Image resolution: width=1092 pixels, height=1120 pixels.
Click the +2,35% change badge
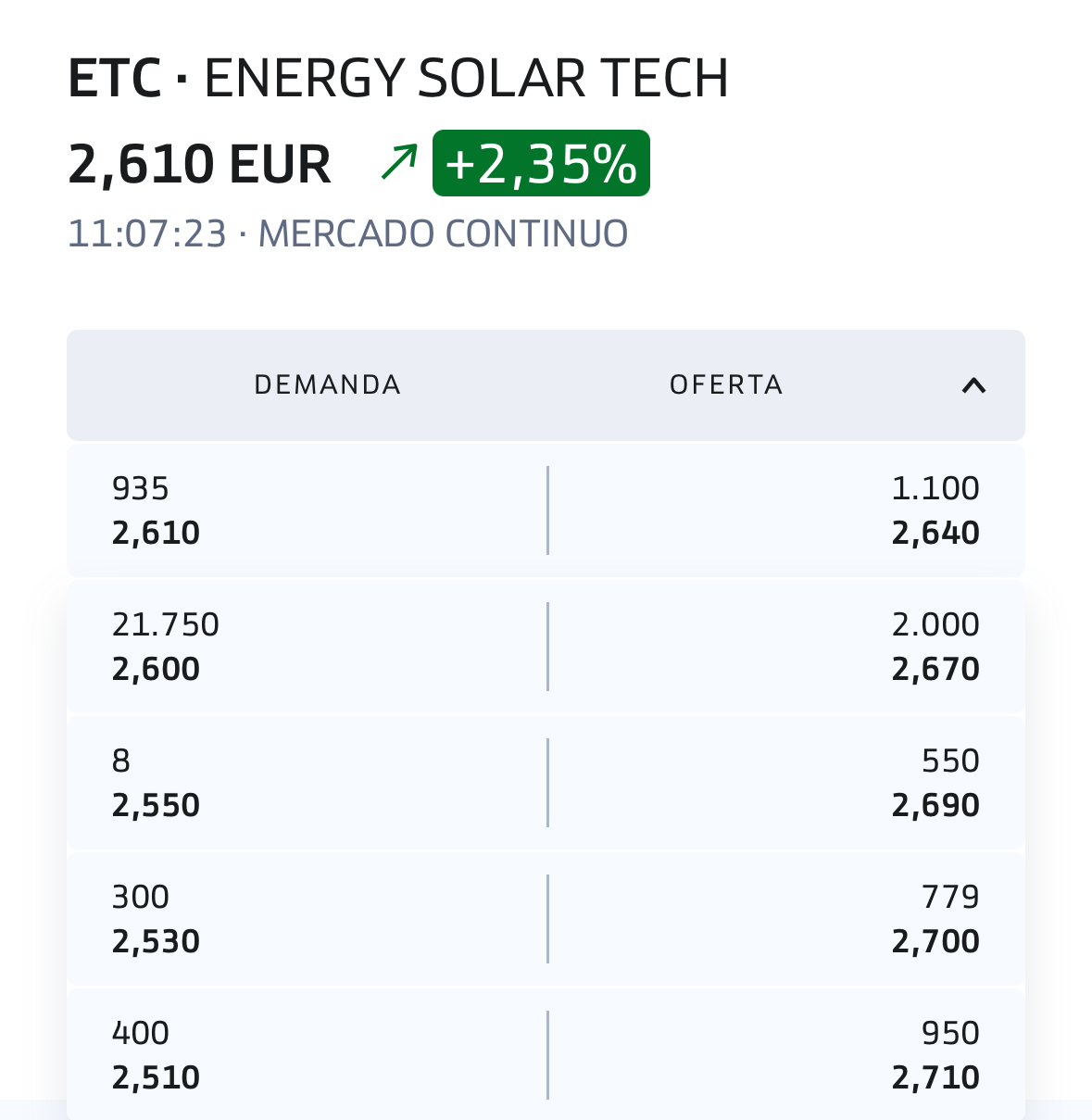click(x=541, y=164)
